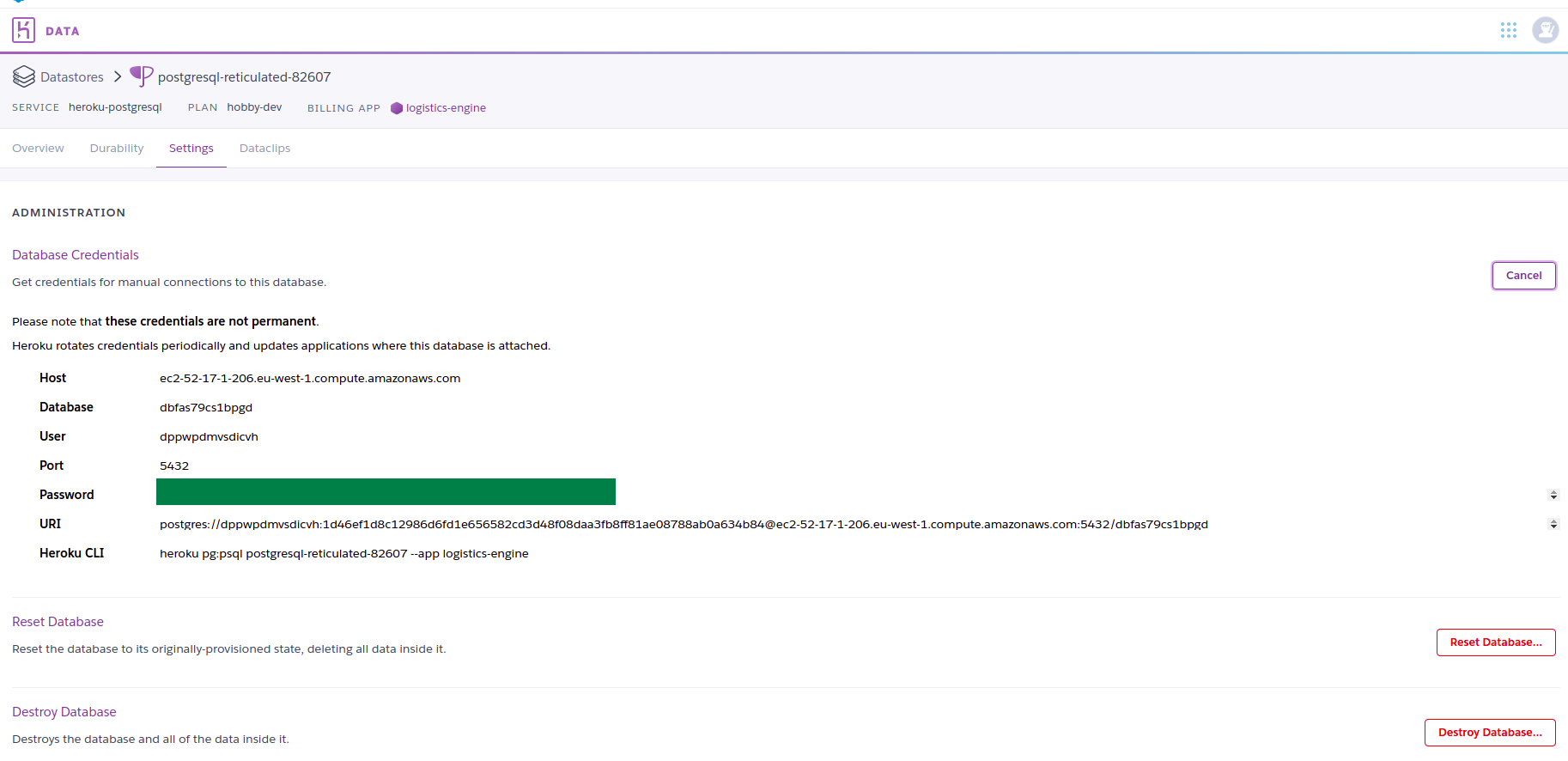This screenshot has height=761, width=1568.
Task: Open the Dataclips tab
Action: (264, 149)
